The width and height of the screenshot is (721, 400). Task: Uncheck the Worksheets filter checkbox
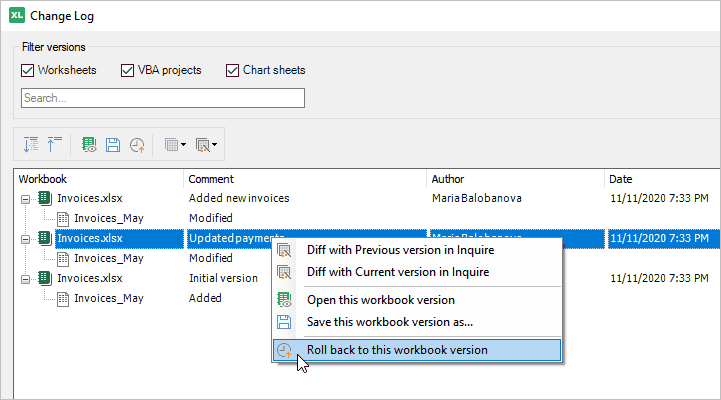point(28,70)
